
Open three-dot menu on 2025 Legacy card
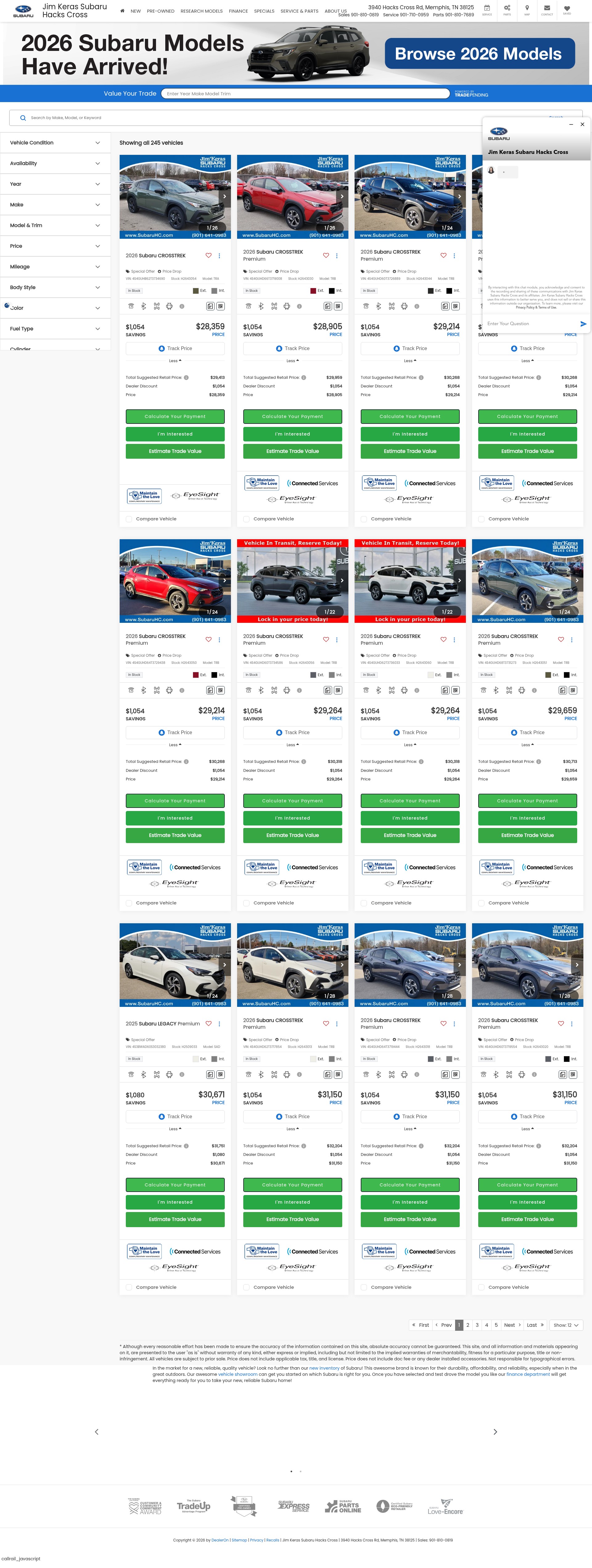coord(220,1024)
